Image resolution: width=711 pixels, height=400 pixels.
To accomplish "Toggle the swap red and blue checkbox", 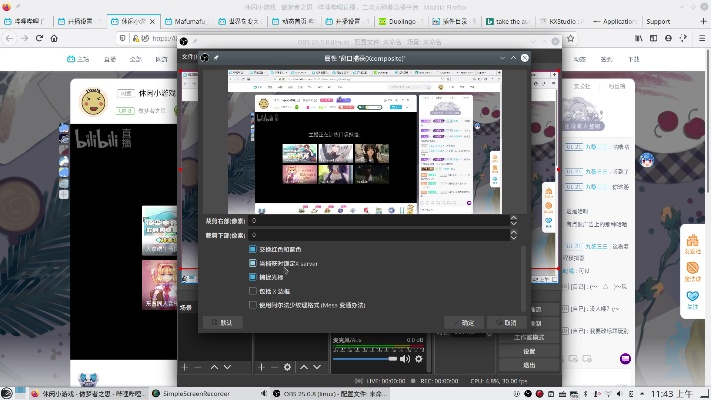I will pos(253,249).
